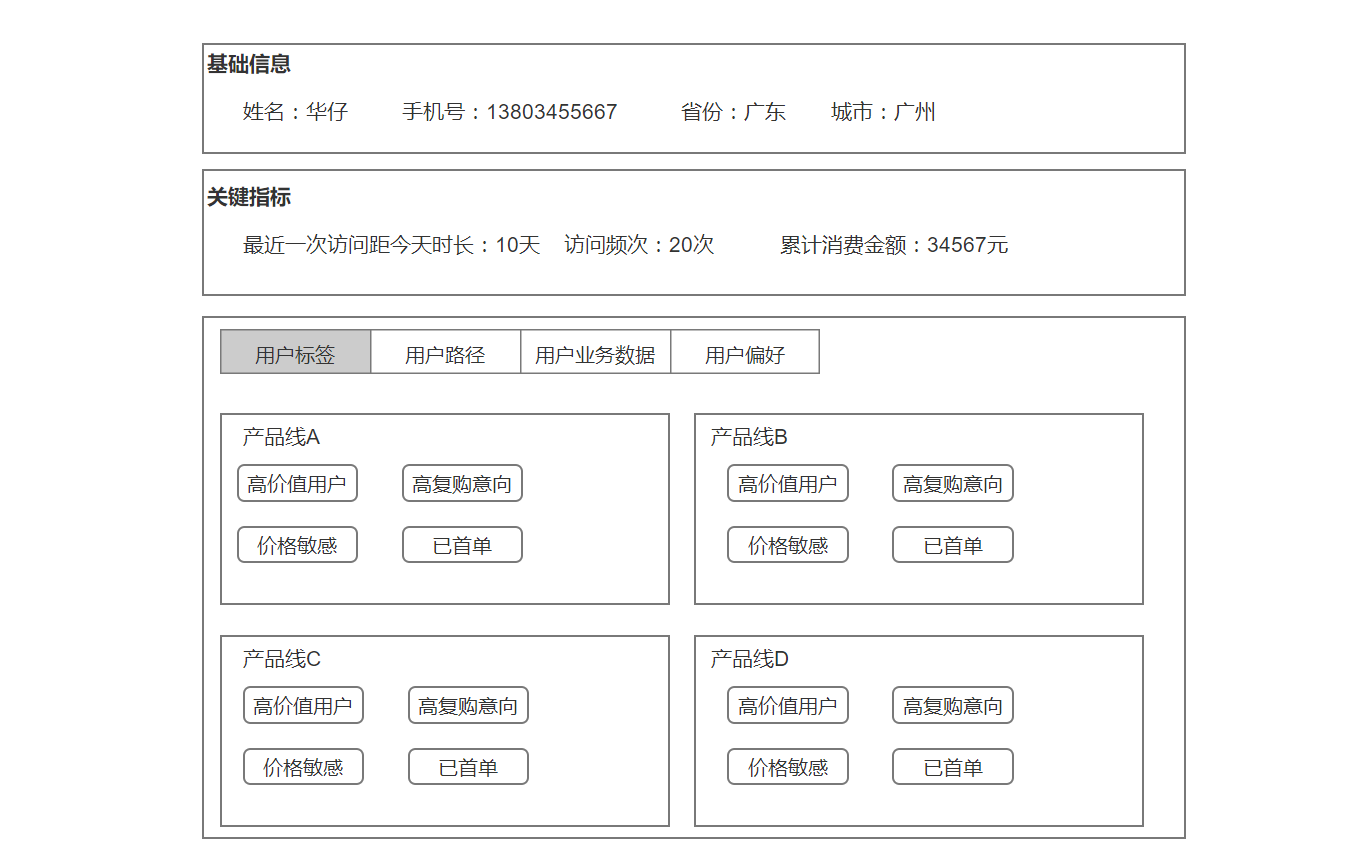Switch to the 用户标签 tab
1358x848 pixels.
[x=296, y=352]
